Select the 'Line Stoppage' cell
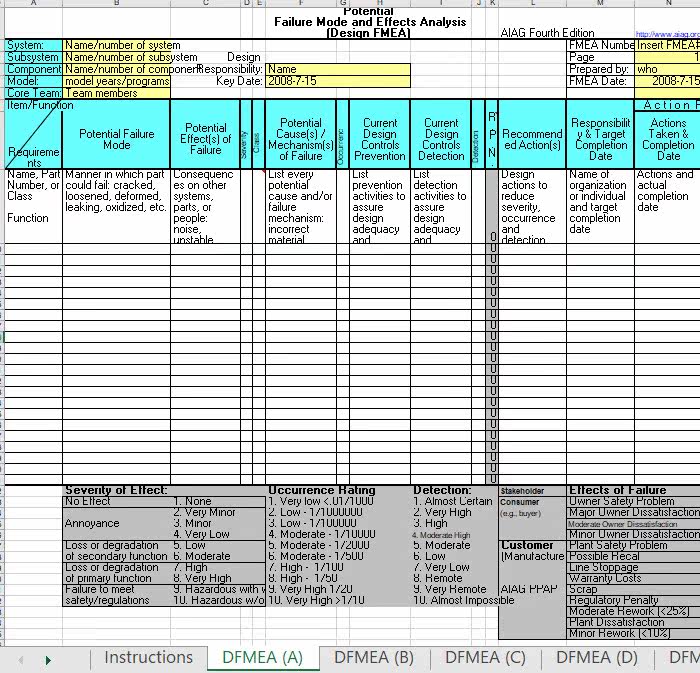The image size is (700, 673). [x=634, y=567]
